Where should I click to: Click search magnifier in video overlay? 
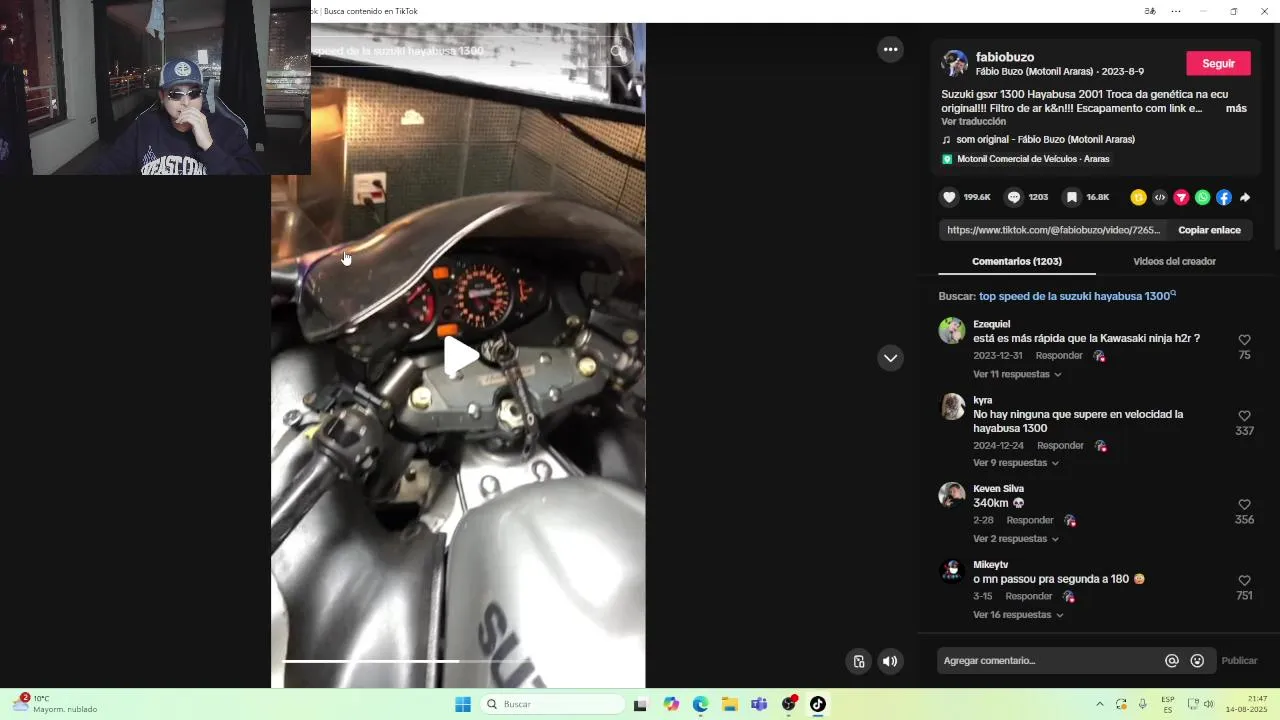point(618,51)
